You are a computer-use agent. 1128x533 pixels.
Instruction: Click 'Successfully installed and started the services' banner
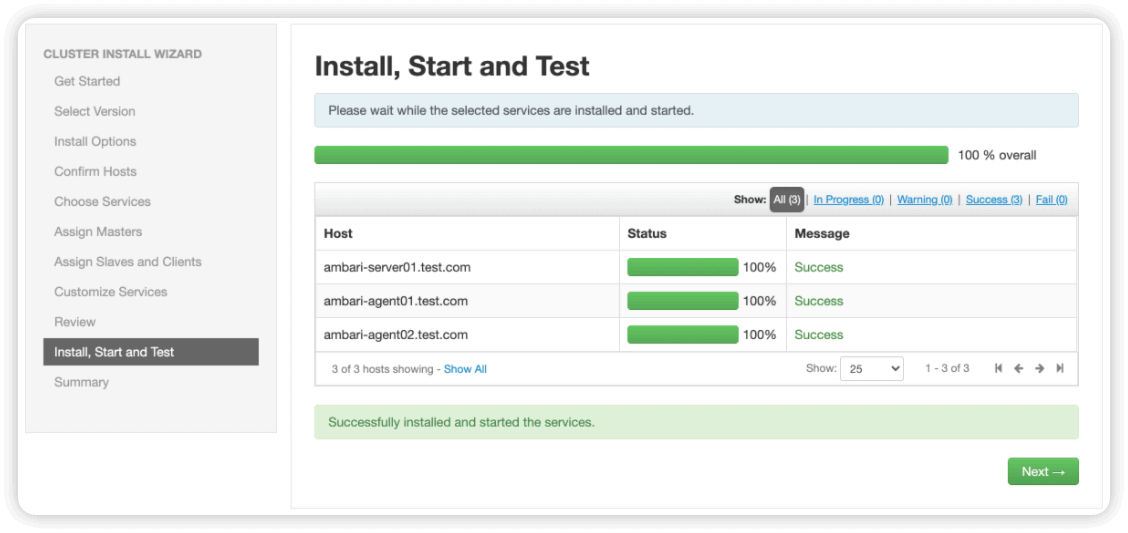point(696,422)
